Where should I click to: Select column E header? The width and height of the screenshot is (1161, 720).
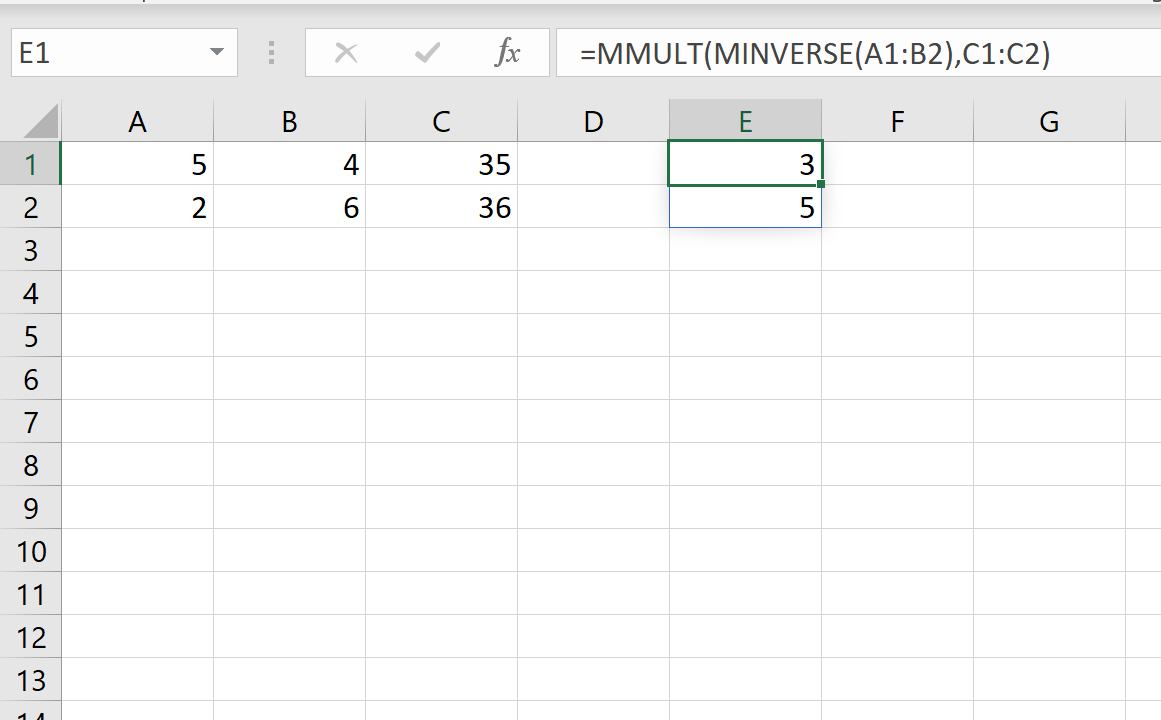[745, 122]
